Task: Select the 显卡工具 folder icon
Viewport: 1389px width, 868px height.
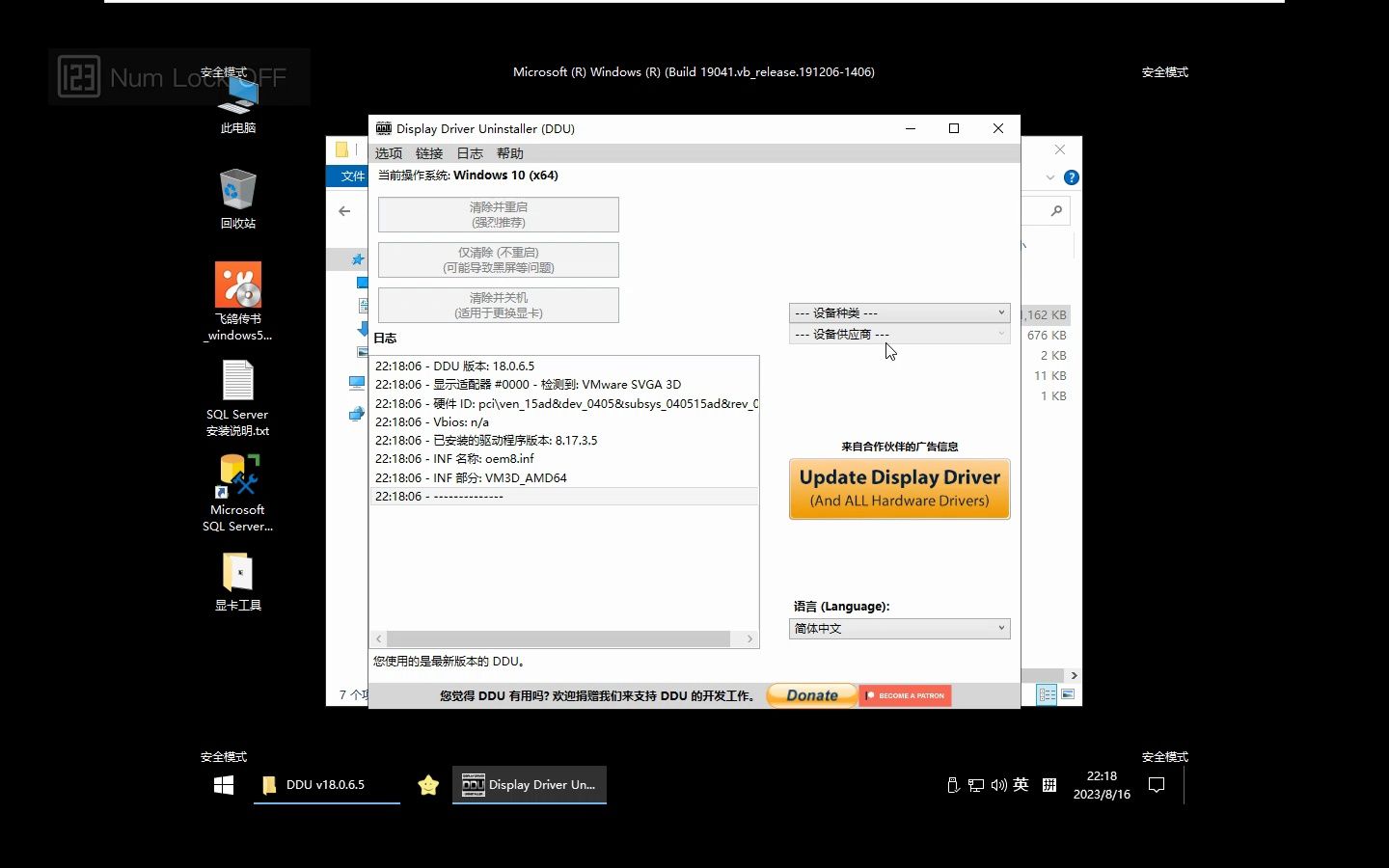Action: pyautogui.click(x=237, y=582)
